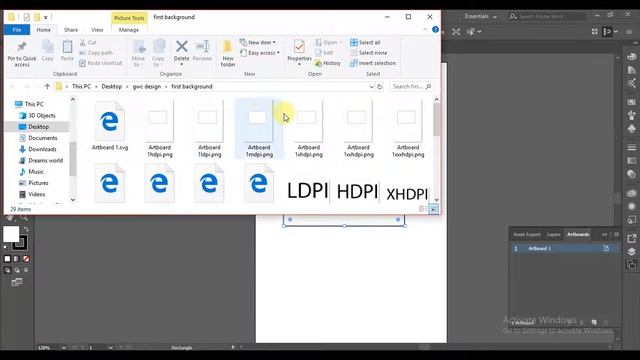Select the LDPI image thumbnail

tap(308, 191)
